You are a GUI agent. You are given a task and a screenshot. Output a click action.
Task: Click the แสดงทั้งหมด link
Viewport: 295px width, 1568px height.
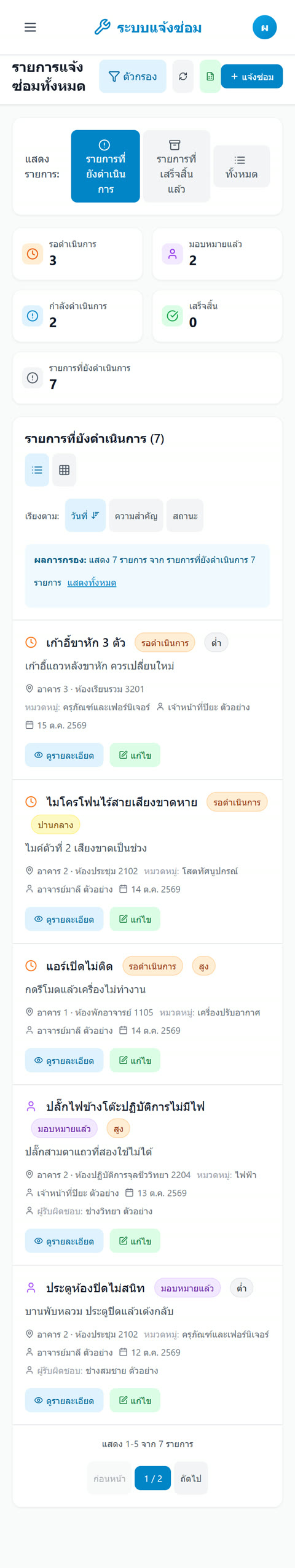point(92,582)
